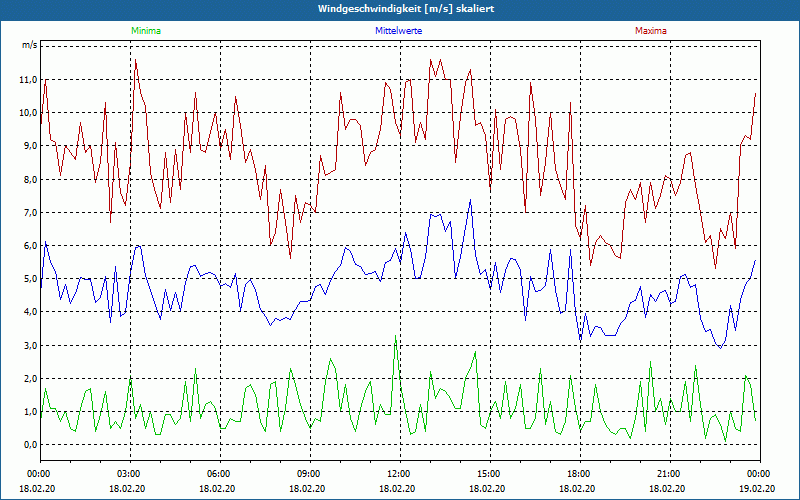800x500 pixels.
Task: Click the red Maxima legend label
Action: (x=651, y=31)
